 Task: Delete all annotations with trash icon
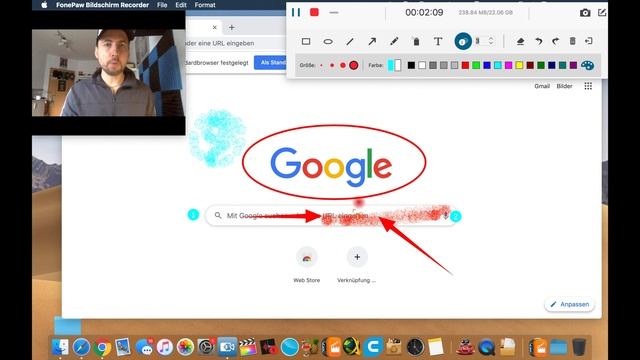coord(573,41)
